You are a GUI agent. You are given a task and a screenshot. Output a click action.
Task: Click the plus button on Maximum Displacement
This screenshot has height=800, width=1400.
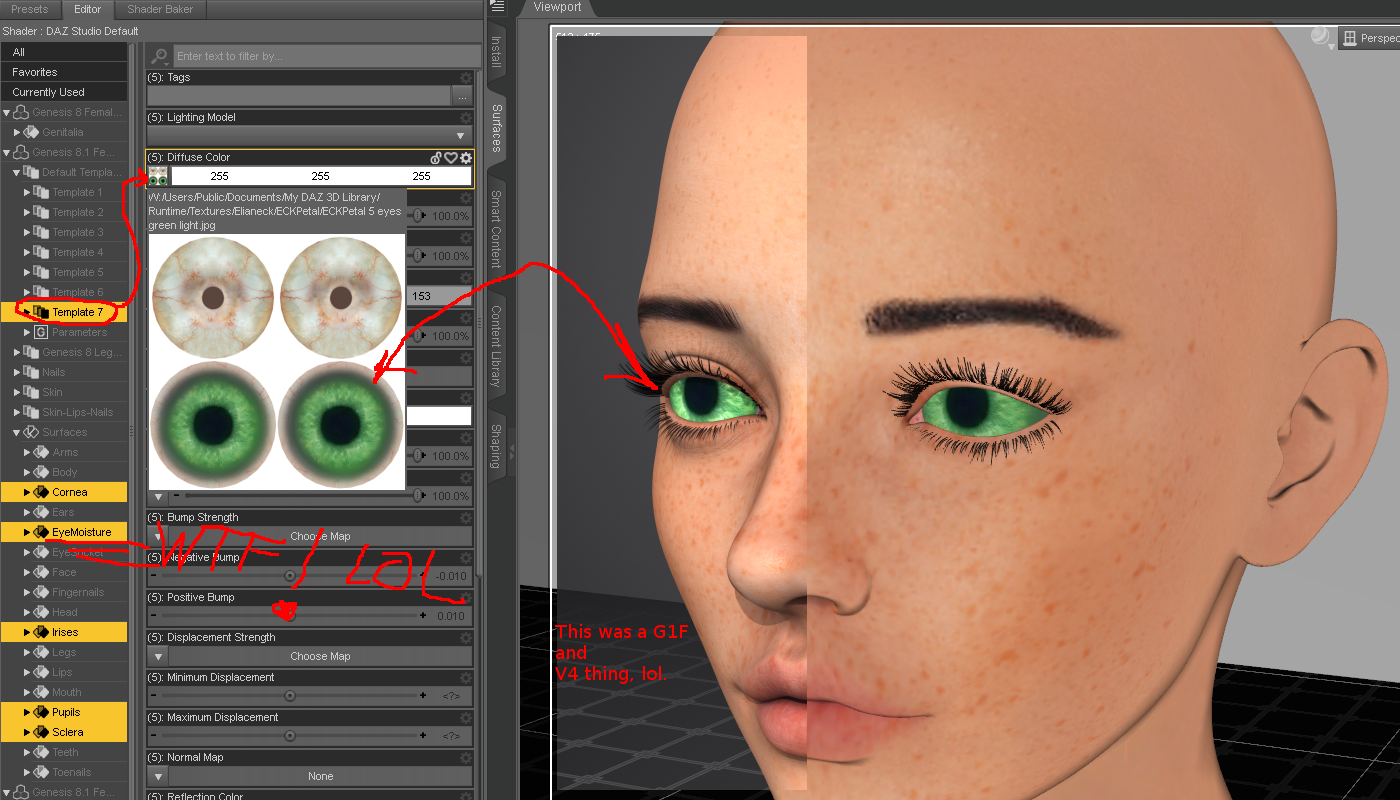(423, 736)
